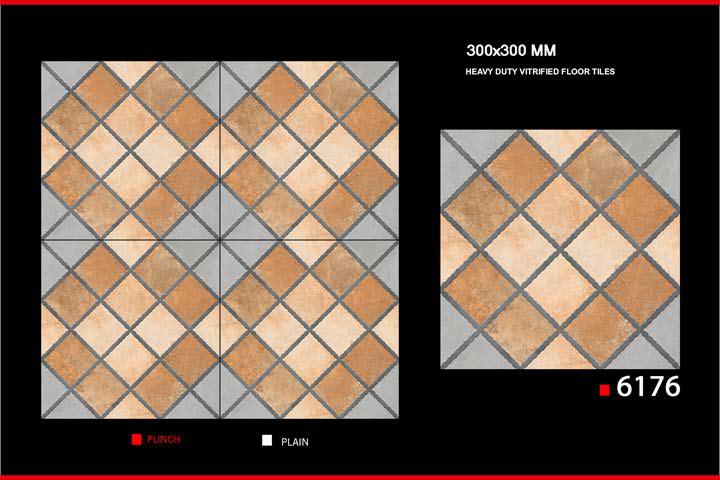720x480 pixels.
Task: Click the 300x300 MM size heading
Action: pyautogui.click(x=511, y=50)
